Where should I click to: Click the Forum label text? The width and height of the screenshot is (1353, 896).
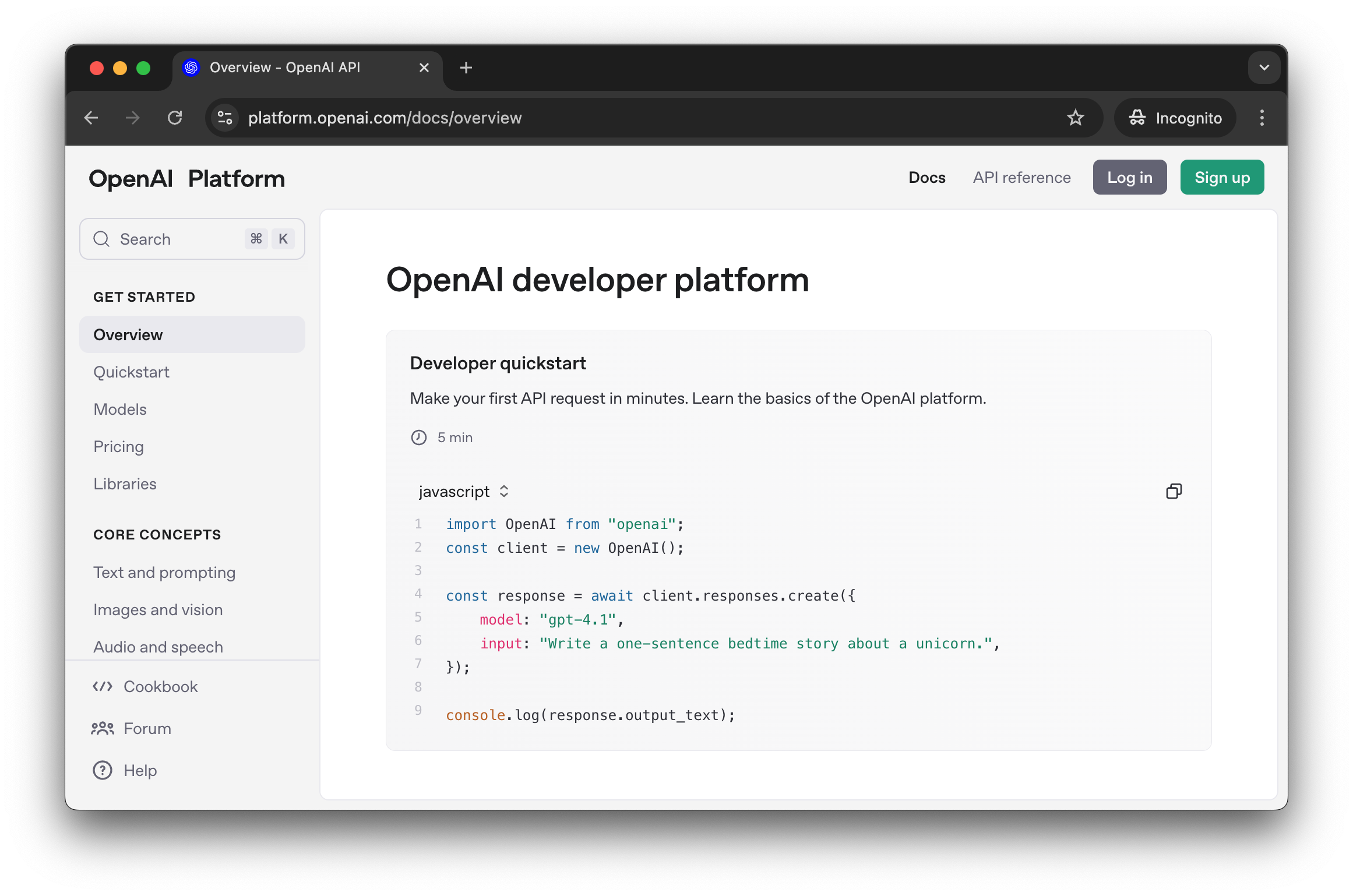pyautogui.click(x=147, y=728)
